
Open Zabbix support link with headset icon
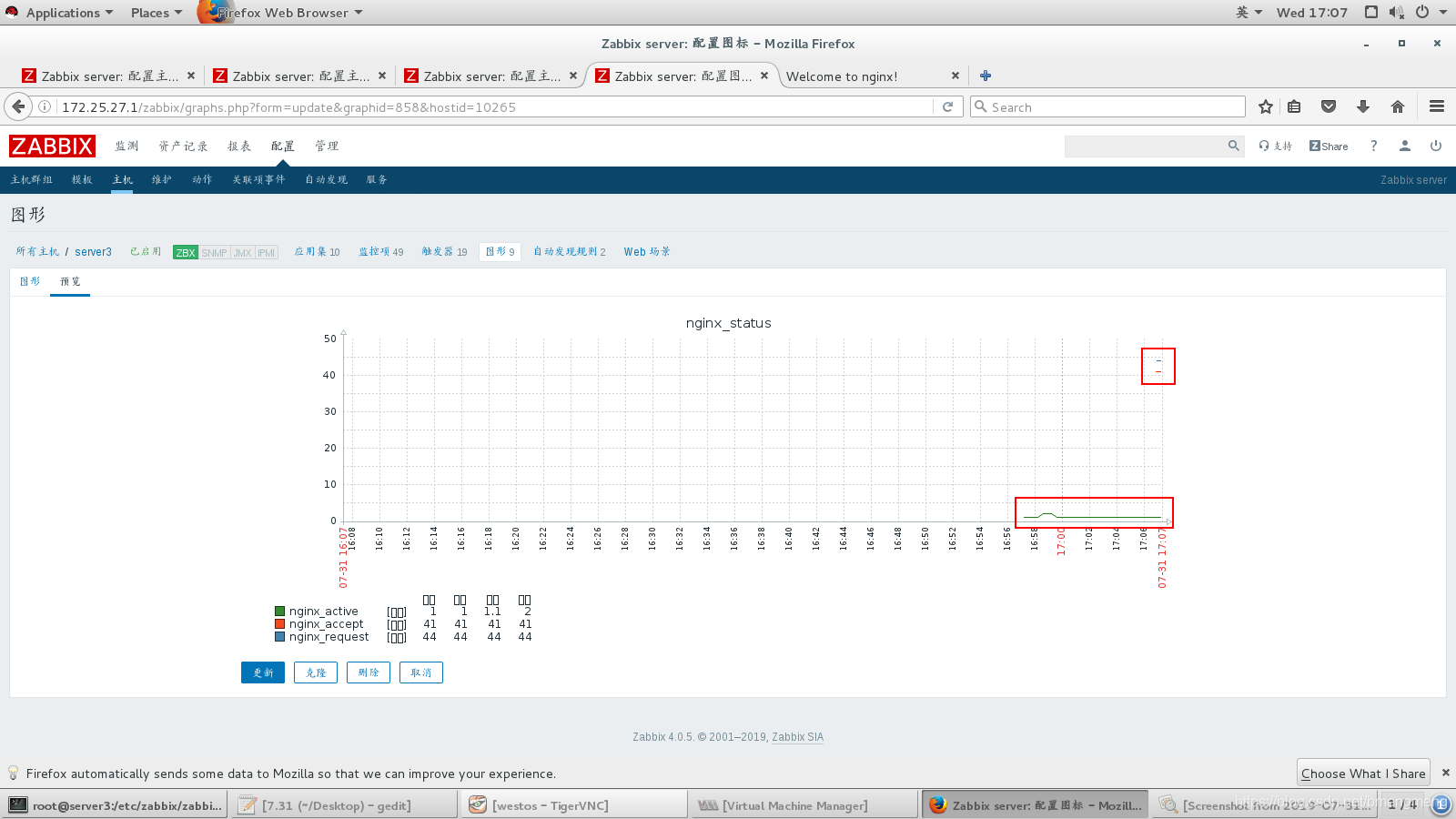pyautogui.click(x=1275, y=146)
